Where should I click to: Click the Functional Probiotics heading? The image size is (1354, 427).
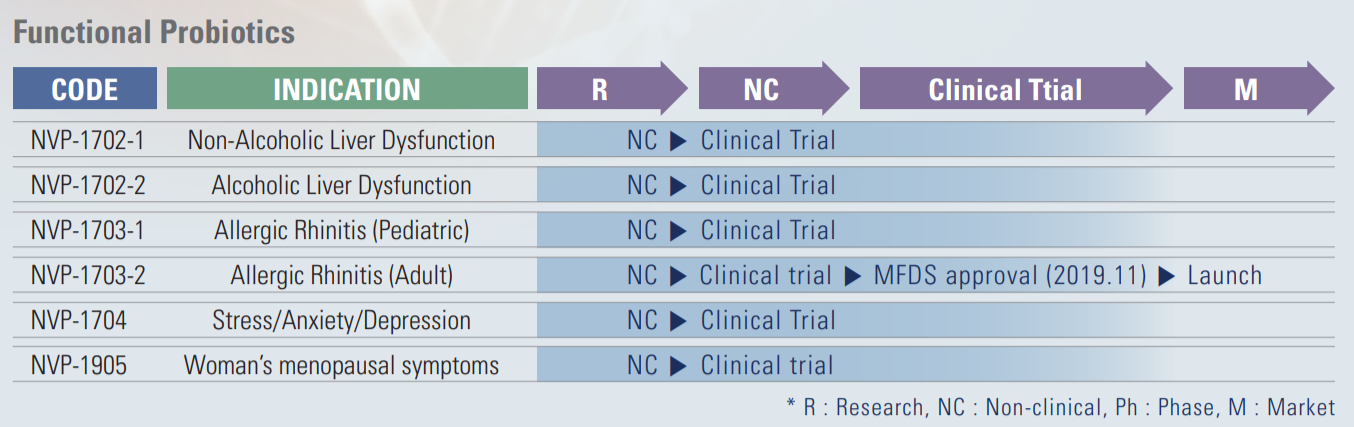154,32
